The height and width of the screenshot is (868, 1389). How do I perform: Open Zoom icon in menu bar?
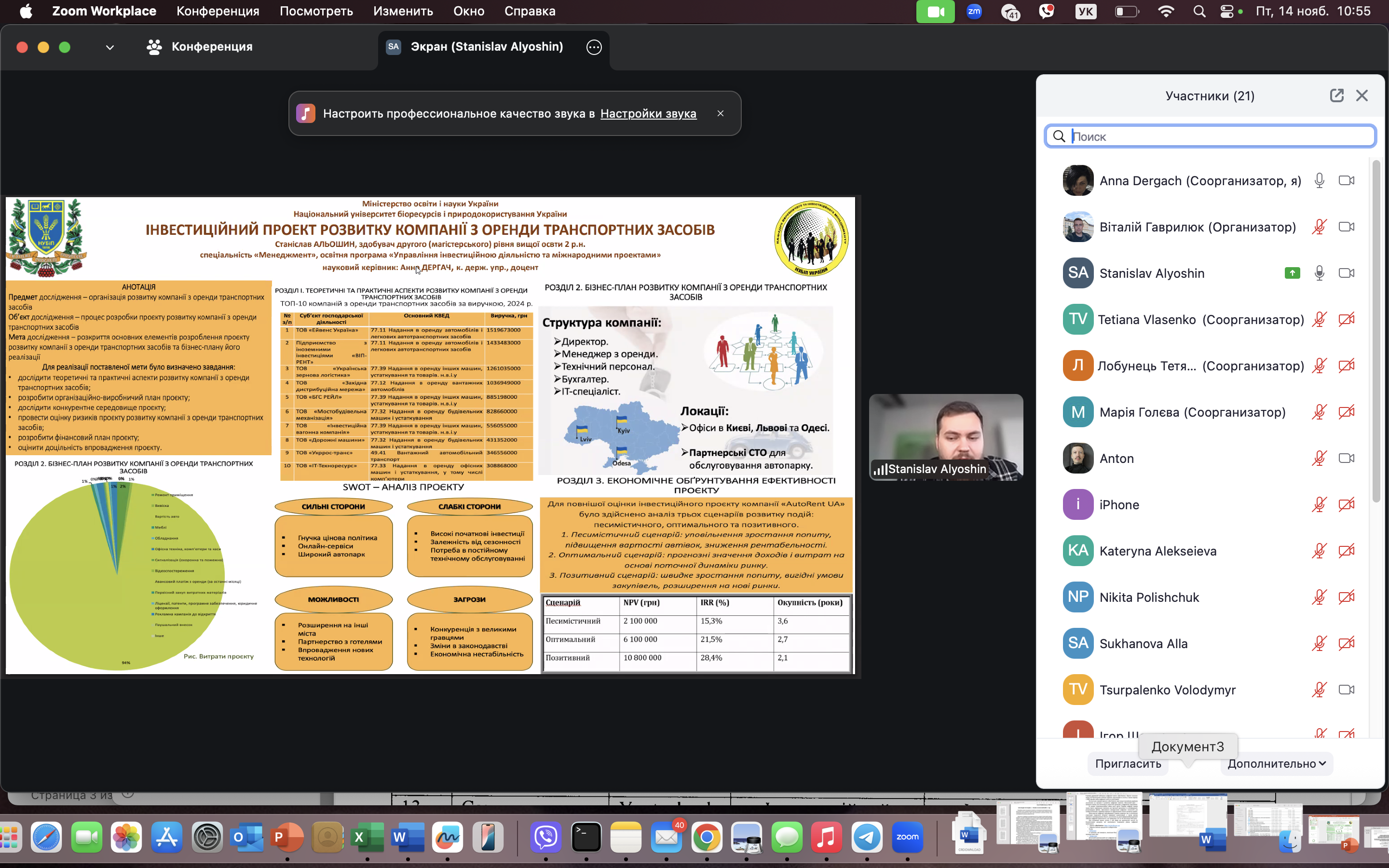point(974,12)
